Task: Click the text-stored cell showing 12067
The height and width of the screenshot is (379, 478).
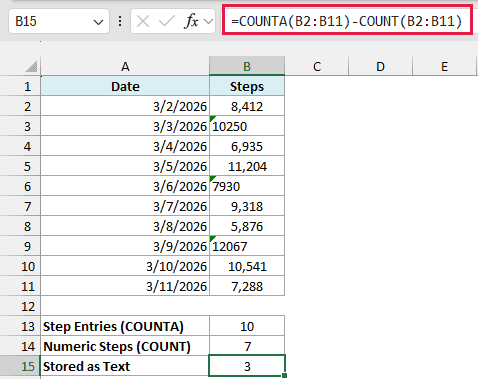Action: point(247,246)
